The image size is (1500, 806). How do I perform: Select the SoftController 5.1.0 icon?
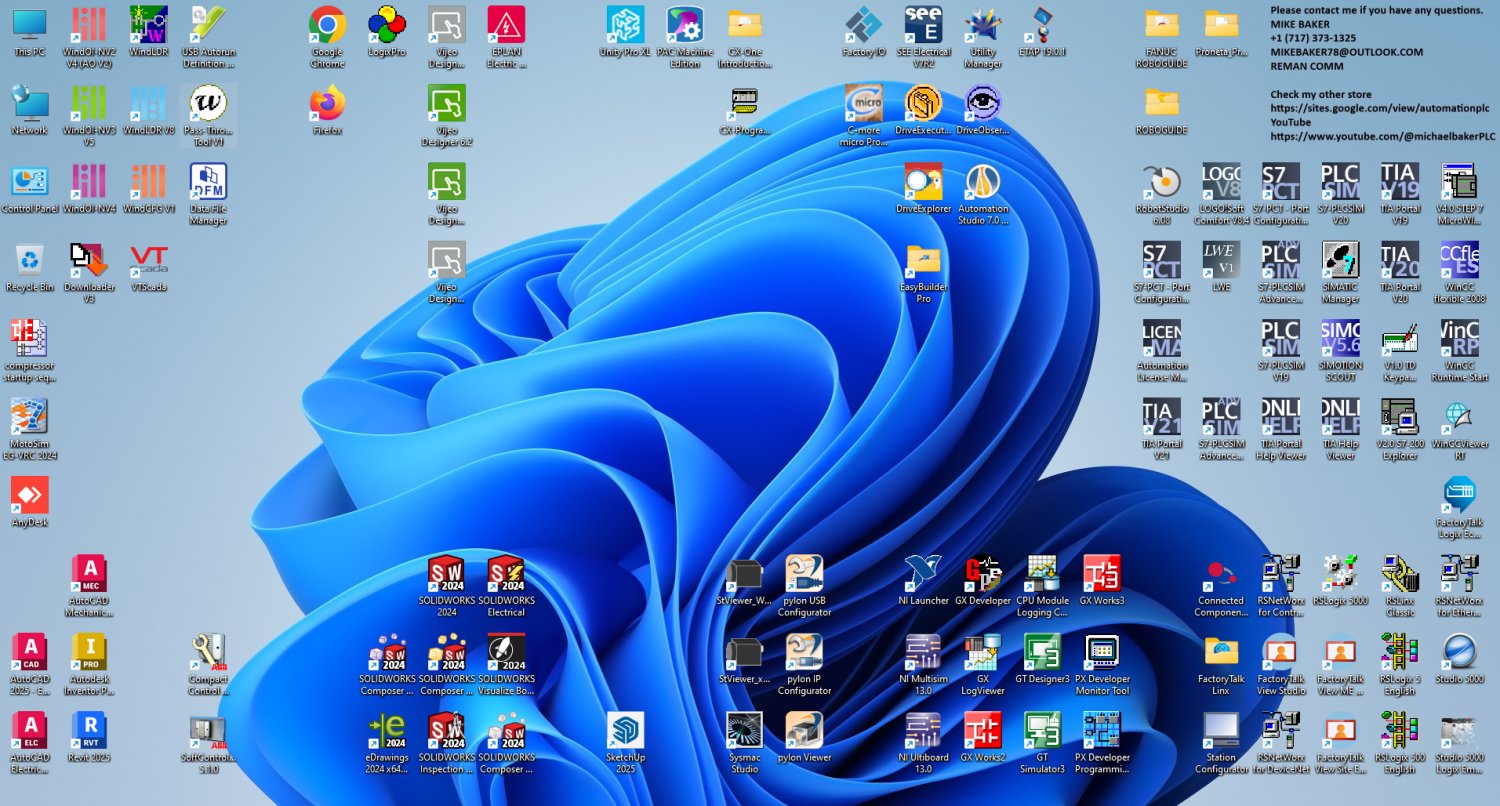209,743
